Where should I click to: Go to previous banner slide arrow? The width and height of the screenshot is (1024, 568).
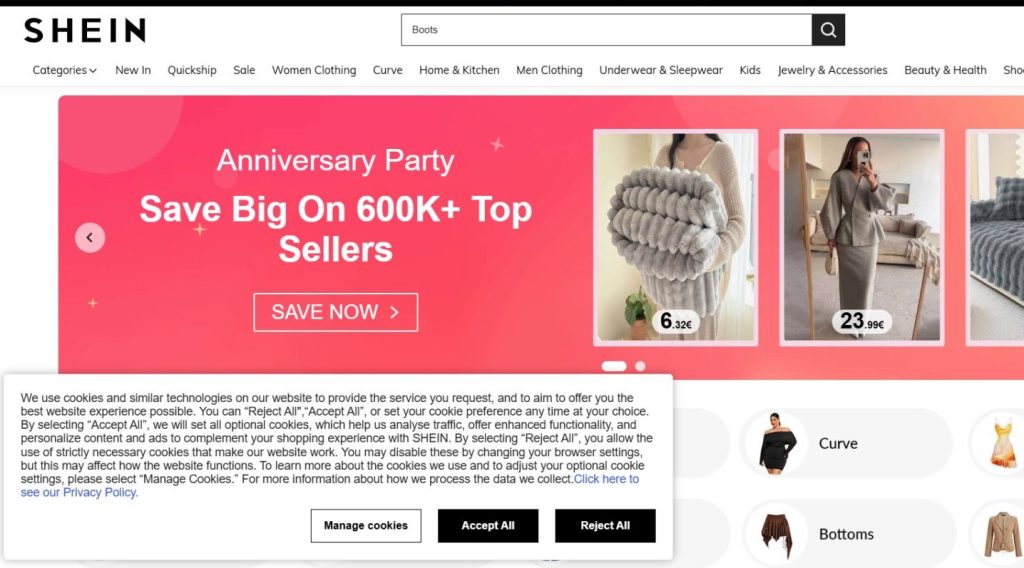pos(90,238)
